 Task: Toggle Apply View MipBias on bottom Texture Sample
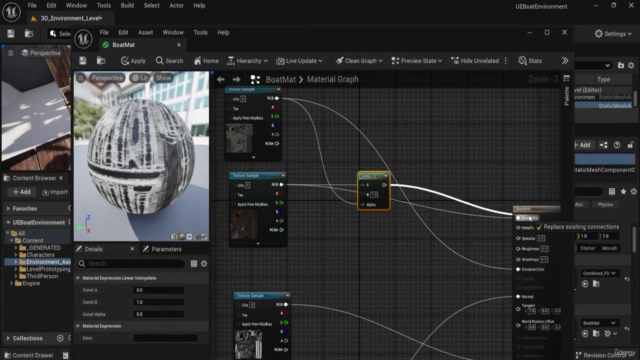[x=238, y=324]
